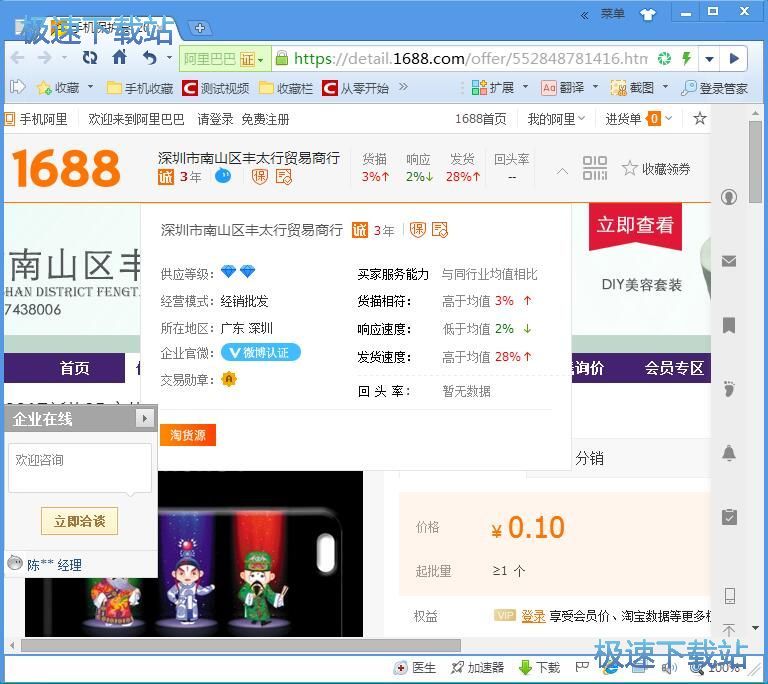The image size is (768, 684).
Task: Expand the 收藏 favorites dropdown arrow
Action: point(91,87)
